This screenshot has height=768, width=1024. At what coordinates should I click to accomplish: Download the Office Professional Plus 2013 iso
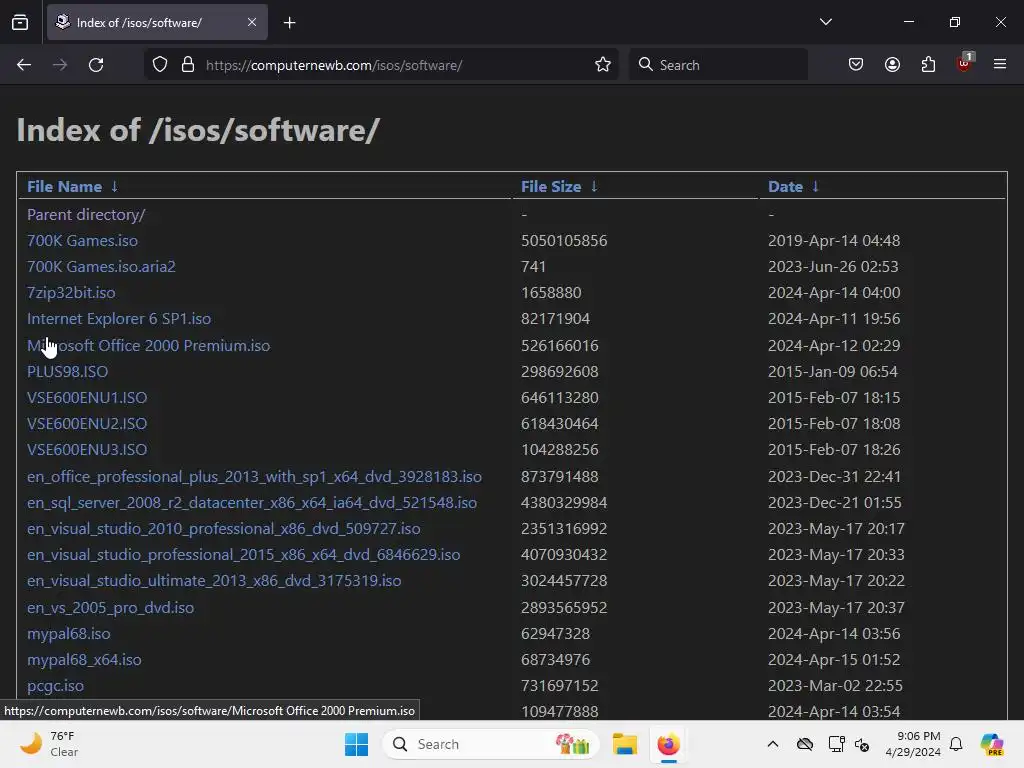point(254,477)
